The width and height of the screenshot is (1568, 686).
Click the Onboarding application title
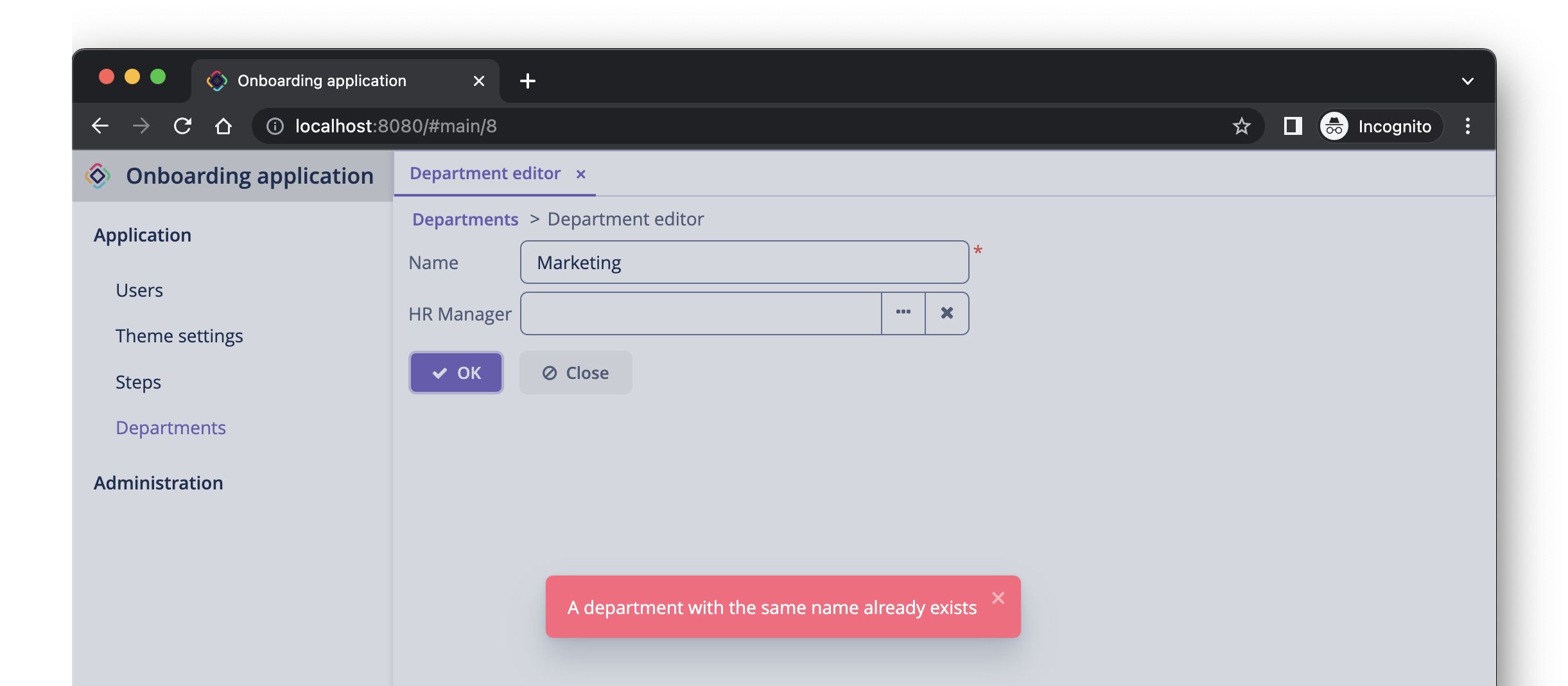[250, 176]
